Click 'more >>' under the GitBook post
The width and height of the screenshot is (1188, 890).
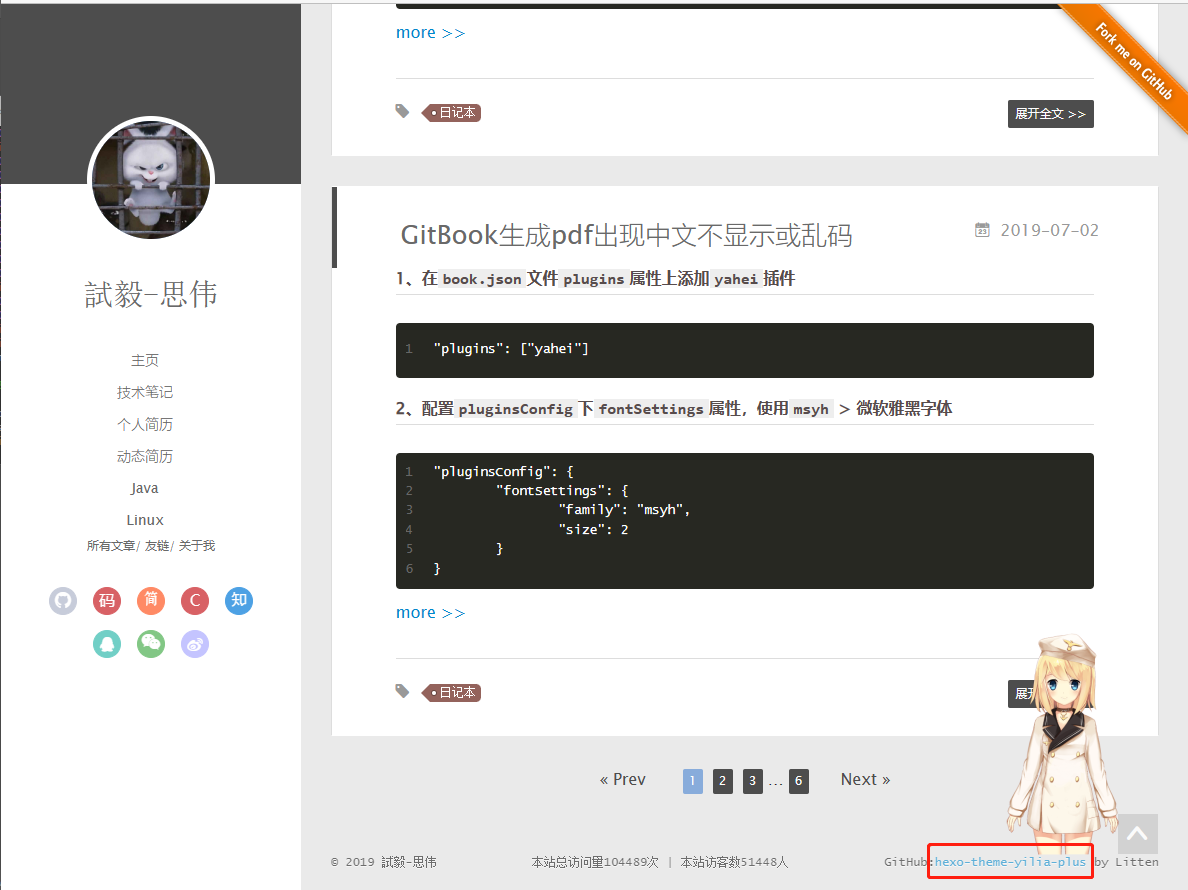[x=430, y=613]
